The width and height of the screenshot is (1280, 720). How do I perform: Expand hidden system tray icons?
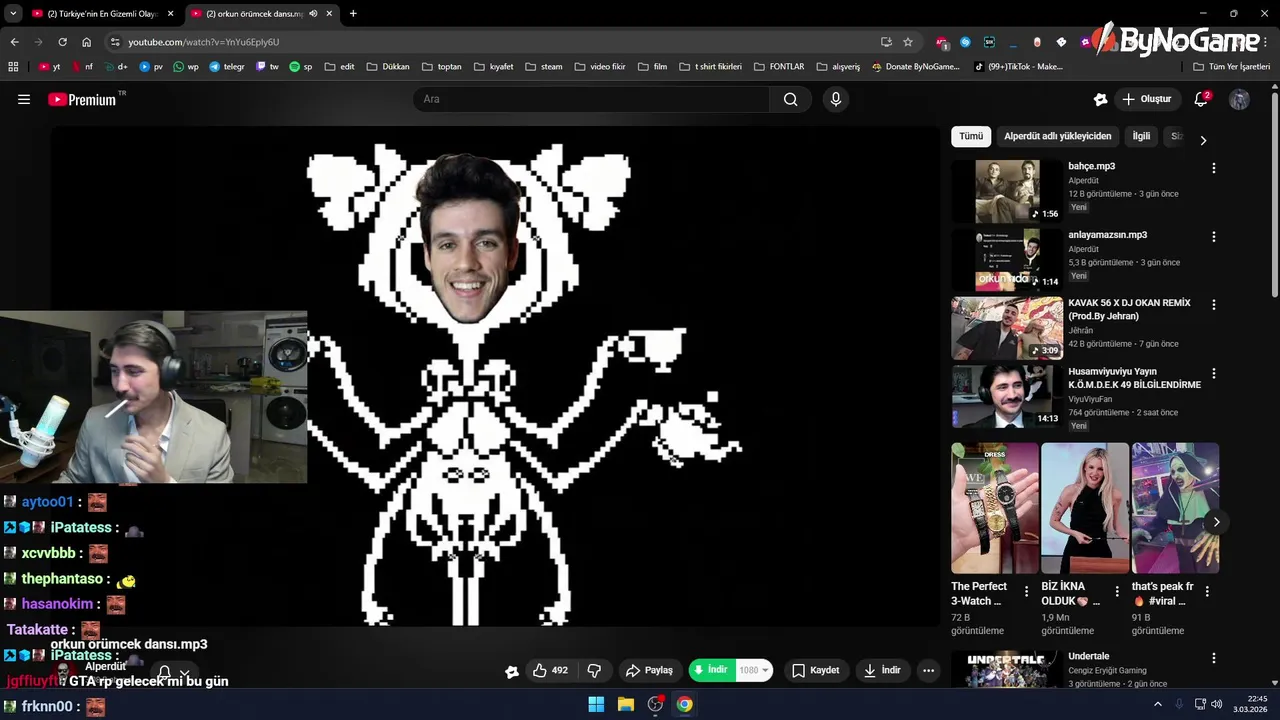pyautogui.click(x=1158, y=704)
